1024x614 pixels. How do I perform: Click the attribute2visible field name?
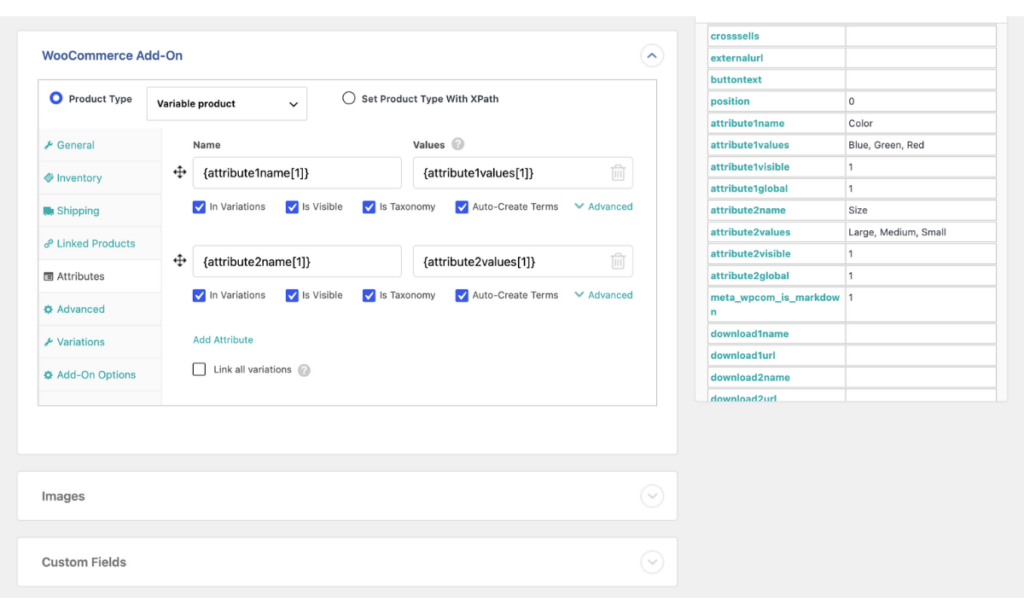[750, 253]
